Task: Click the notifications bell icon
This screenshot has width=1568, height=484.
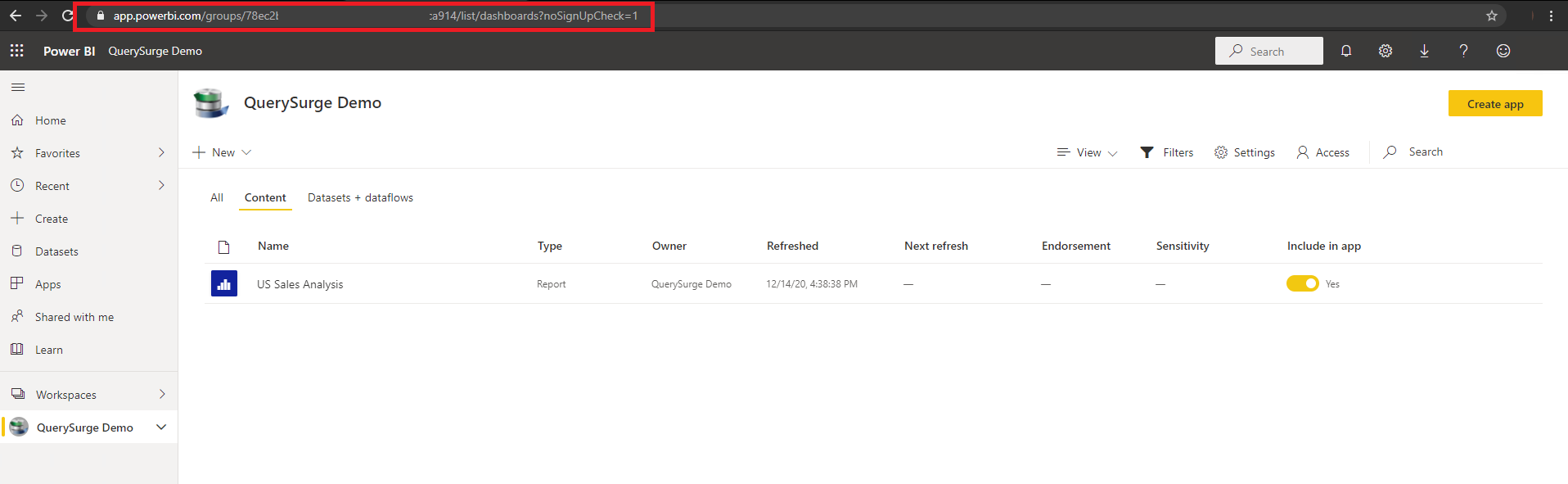Action: coord(1346,51)
